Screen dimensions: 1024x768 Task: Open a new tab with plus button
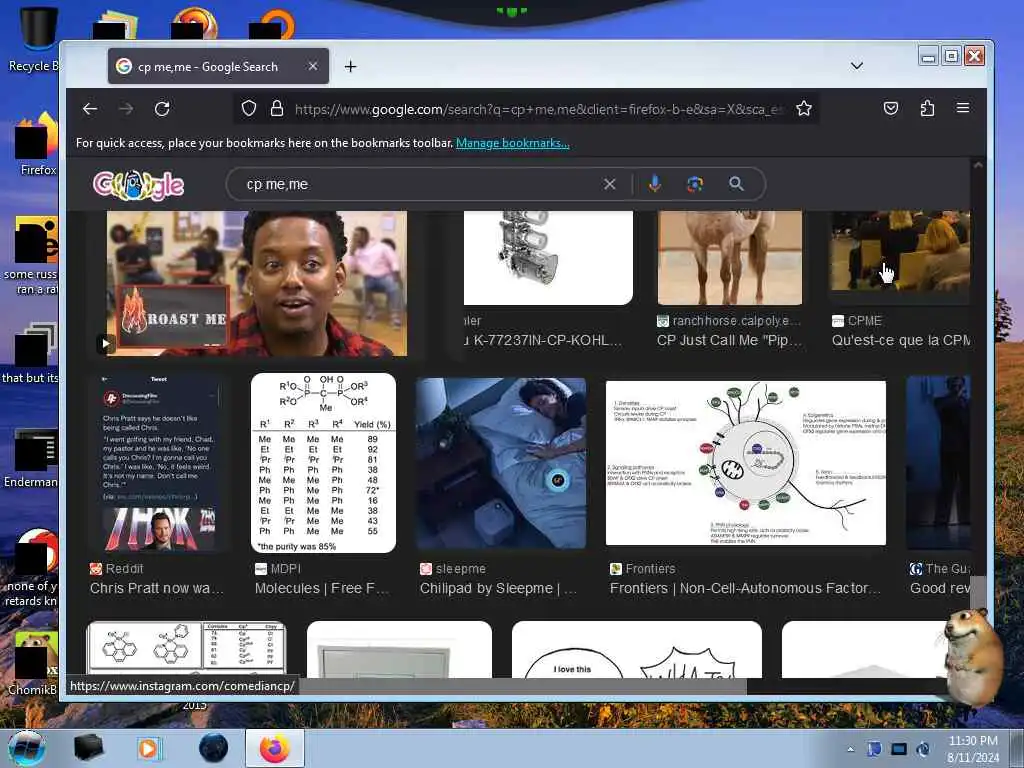(351, 67)
